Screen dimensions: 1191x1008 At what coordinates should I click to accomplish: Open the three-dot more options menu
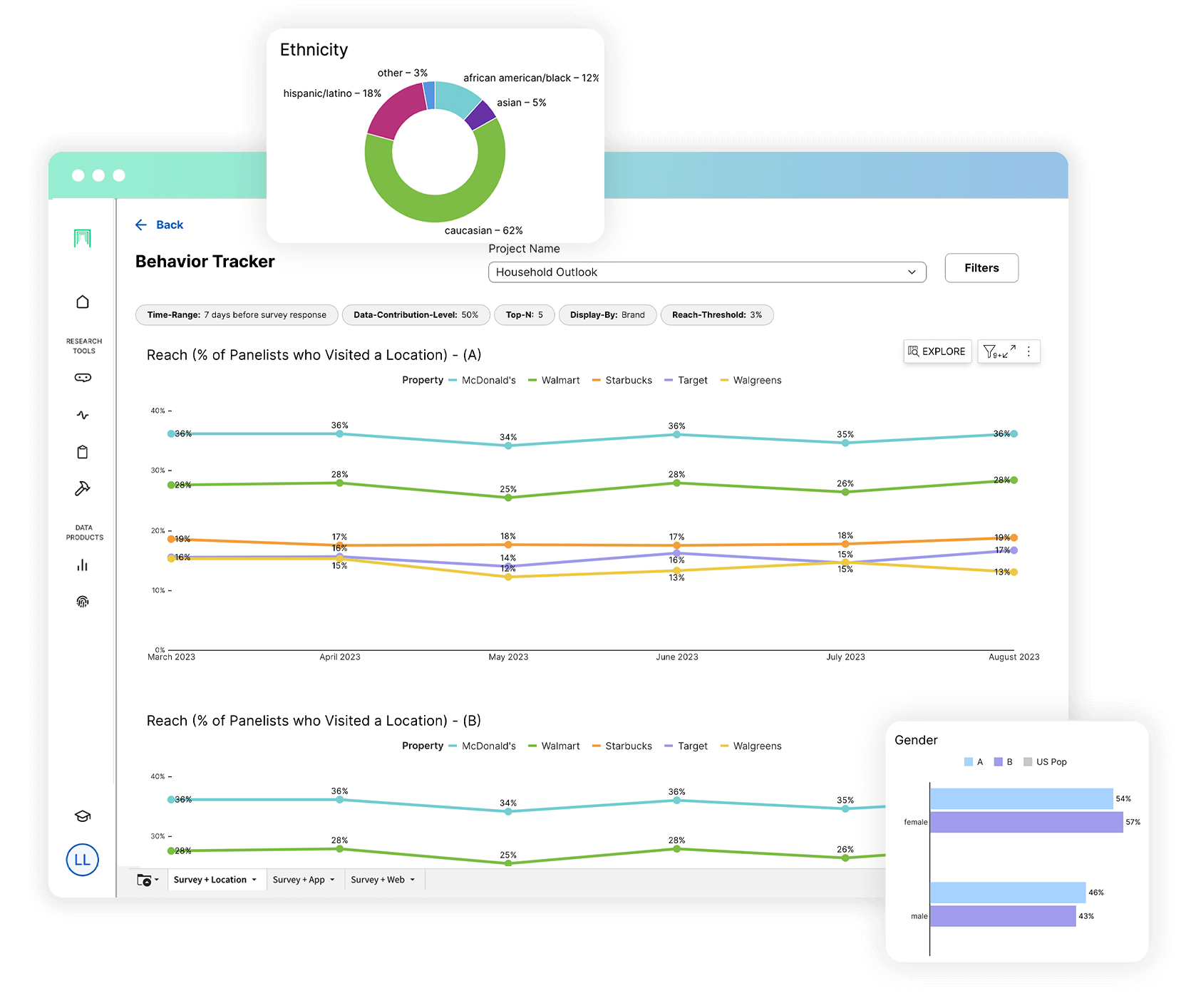click(x=1028, y=351)
